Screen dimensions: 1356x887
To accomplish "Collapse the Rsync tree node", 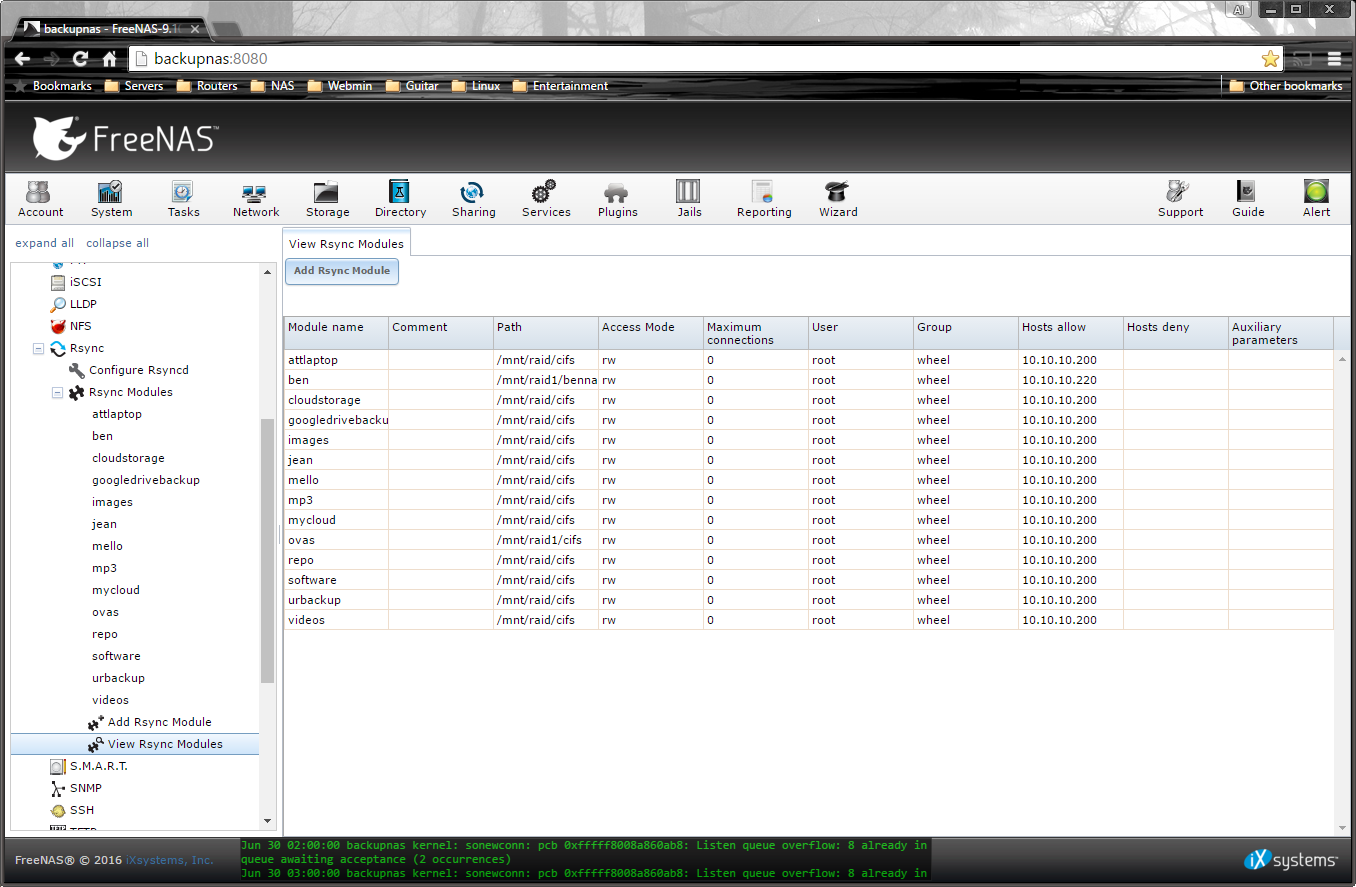I will [38, 348].
